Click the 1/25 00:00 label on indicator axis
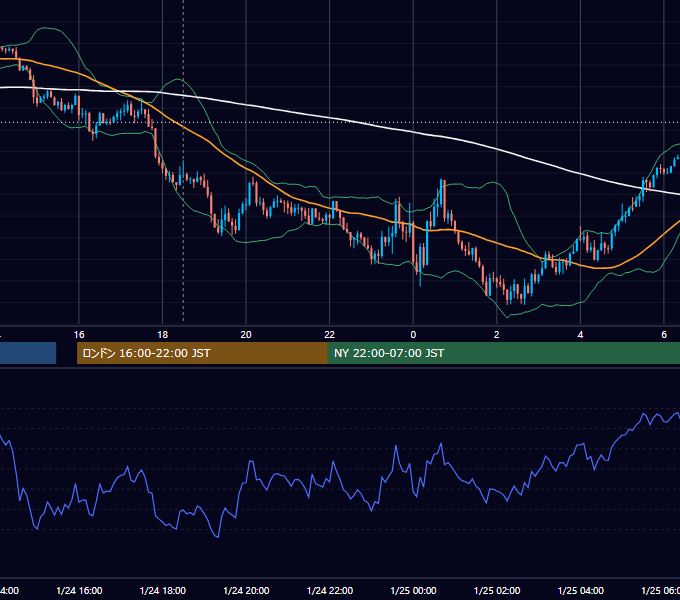Image resolution: width=680 pixels, height=600 pixels. pyautogui.click(x=413, y=590)
